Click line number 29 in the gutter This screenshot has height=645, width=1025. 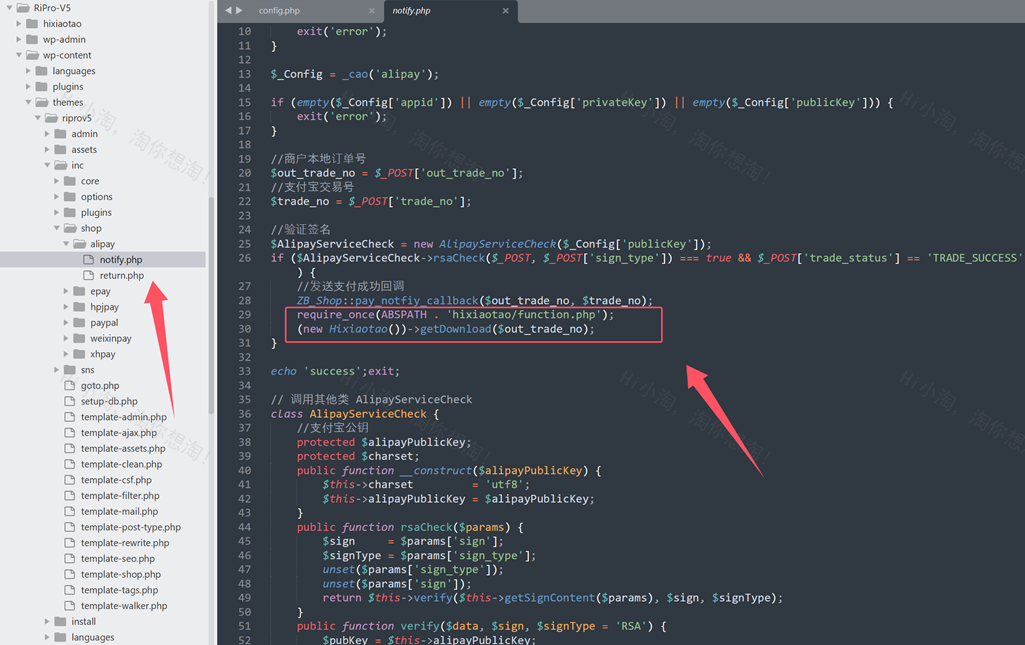(x=244, y=315)
